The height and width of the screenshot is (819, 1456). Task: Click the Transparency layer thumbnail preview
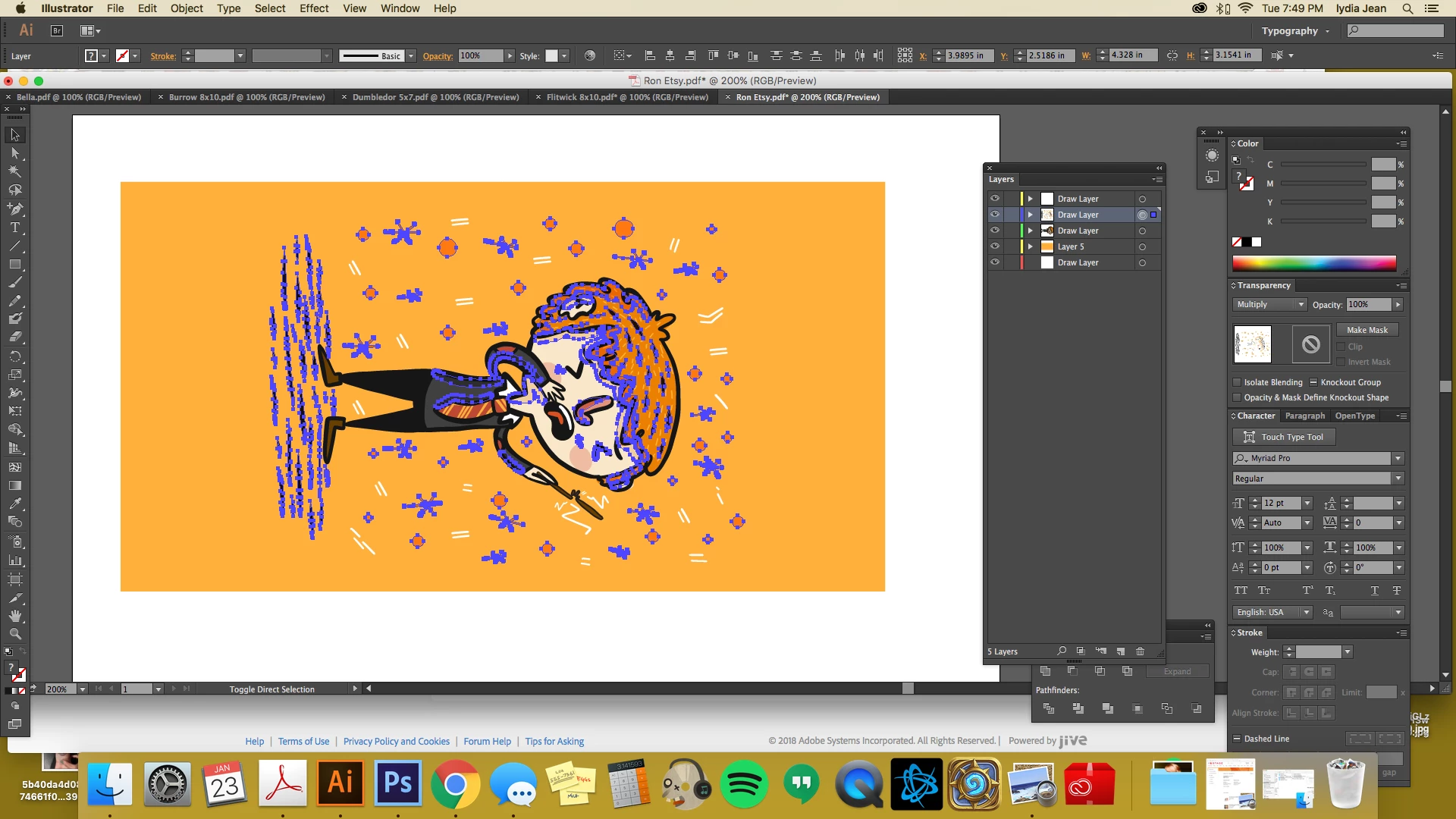1252,344
